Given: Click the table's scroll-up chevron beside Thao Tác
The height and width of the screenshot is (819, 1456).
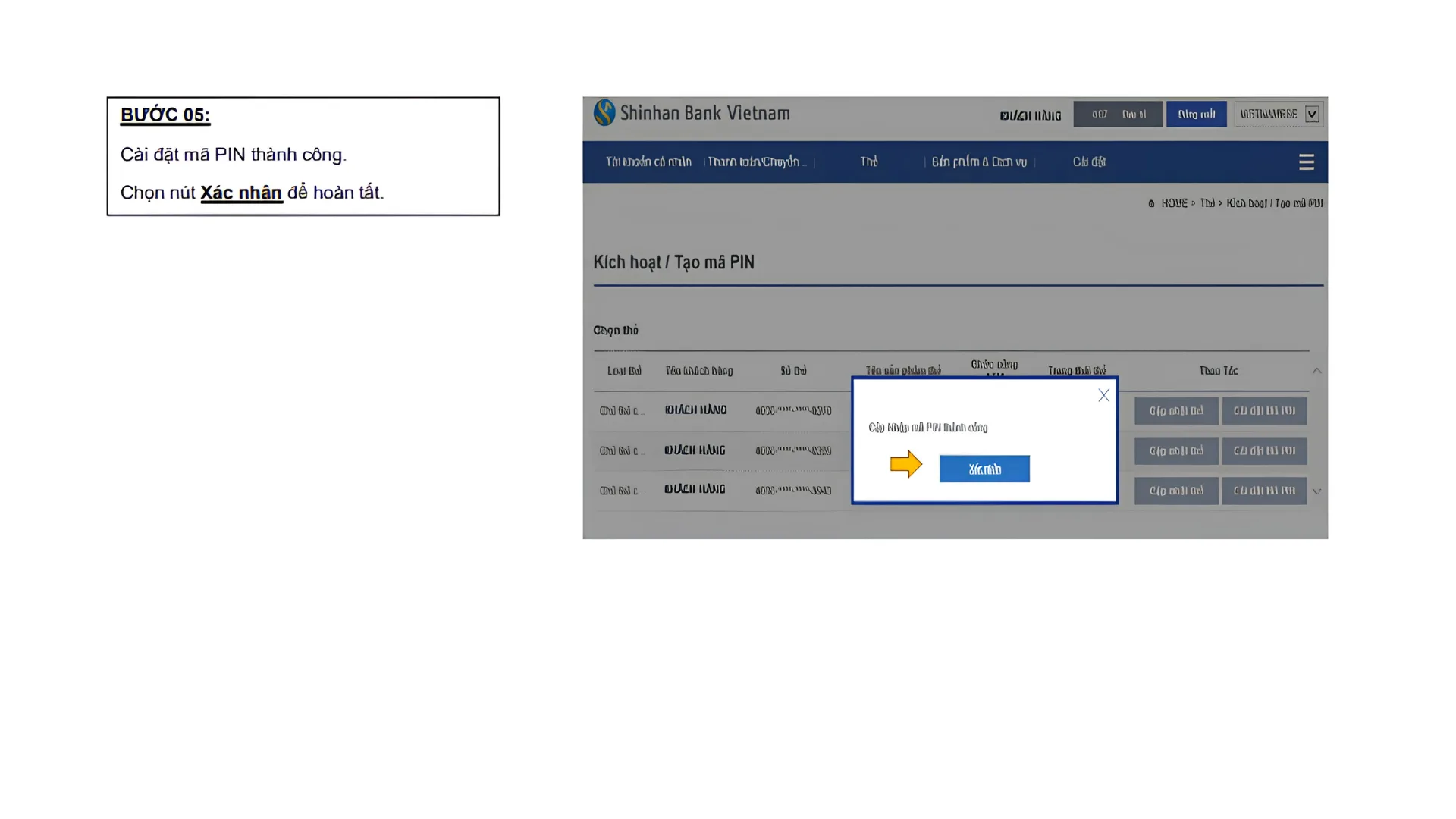Looking at the screenshot, I should (x=1316, y=371).
